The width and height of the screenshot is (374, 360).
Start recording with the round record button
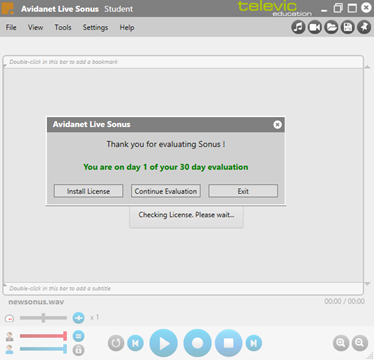(197, 343)
